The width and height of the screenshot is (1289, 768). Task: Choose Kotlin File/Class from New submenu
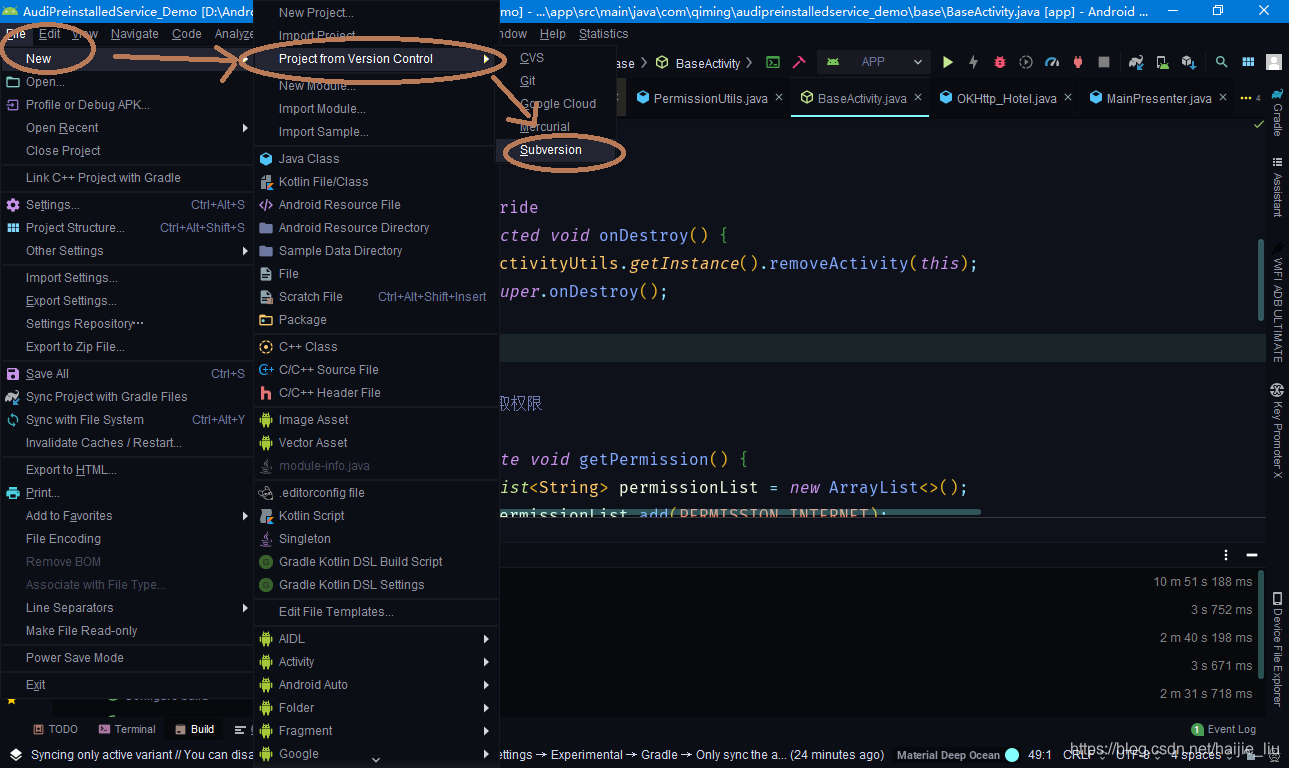tap(376, 182)
